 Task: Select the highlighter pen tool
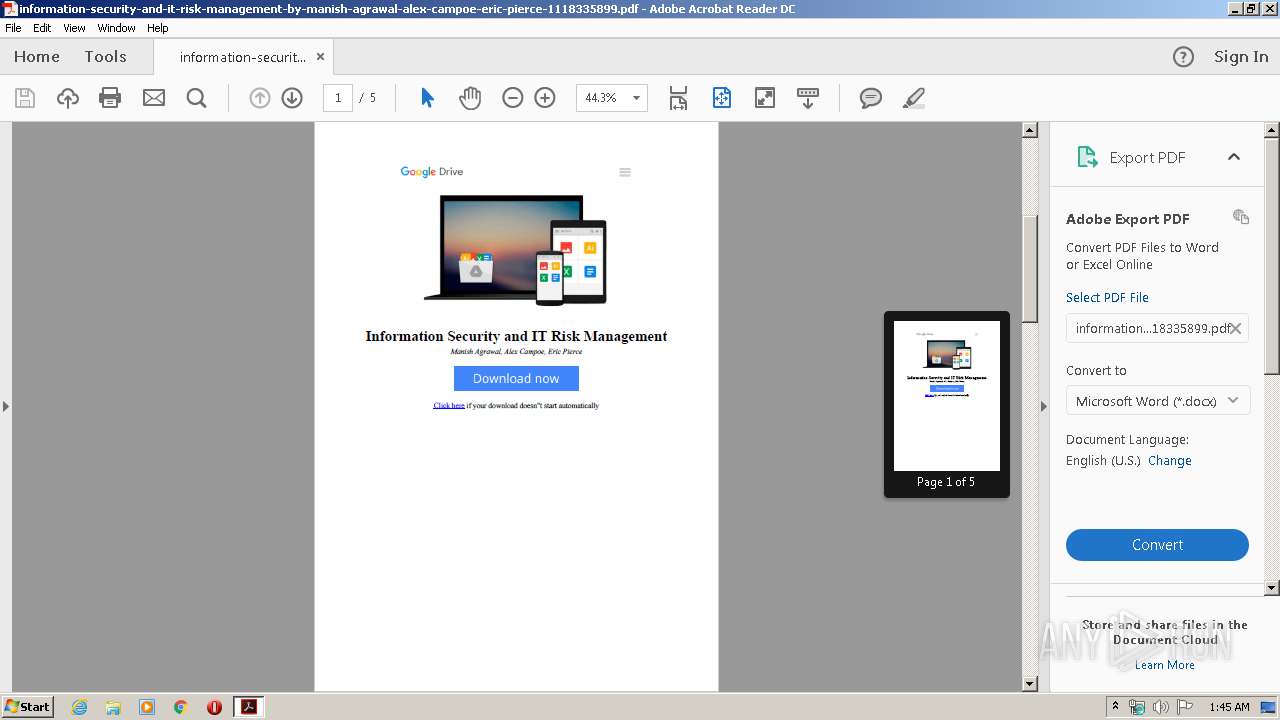[x=913, y=98]
